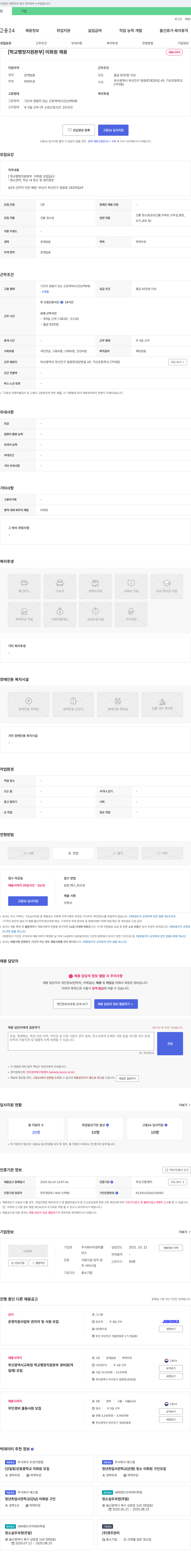Open the 실업급여 menu
The height and width of the screenshot is (1568, 191).
(95, 30)
